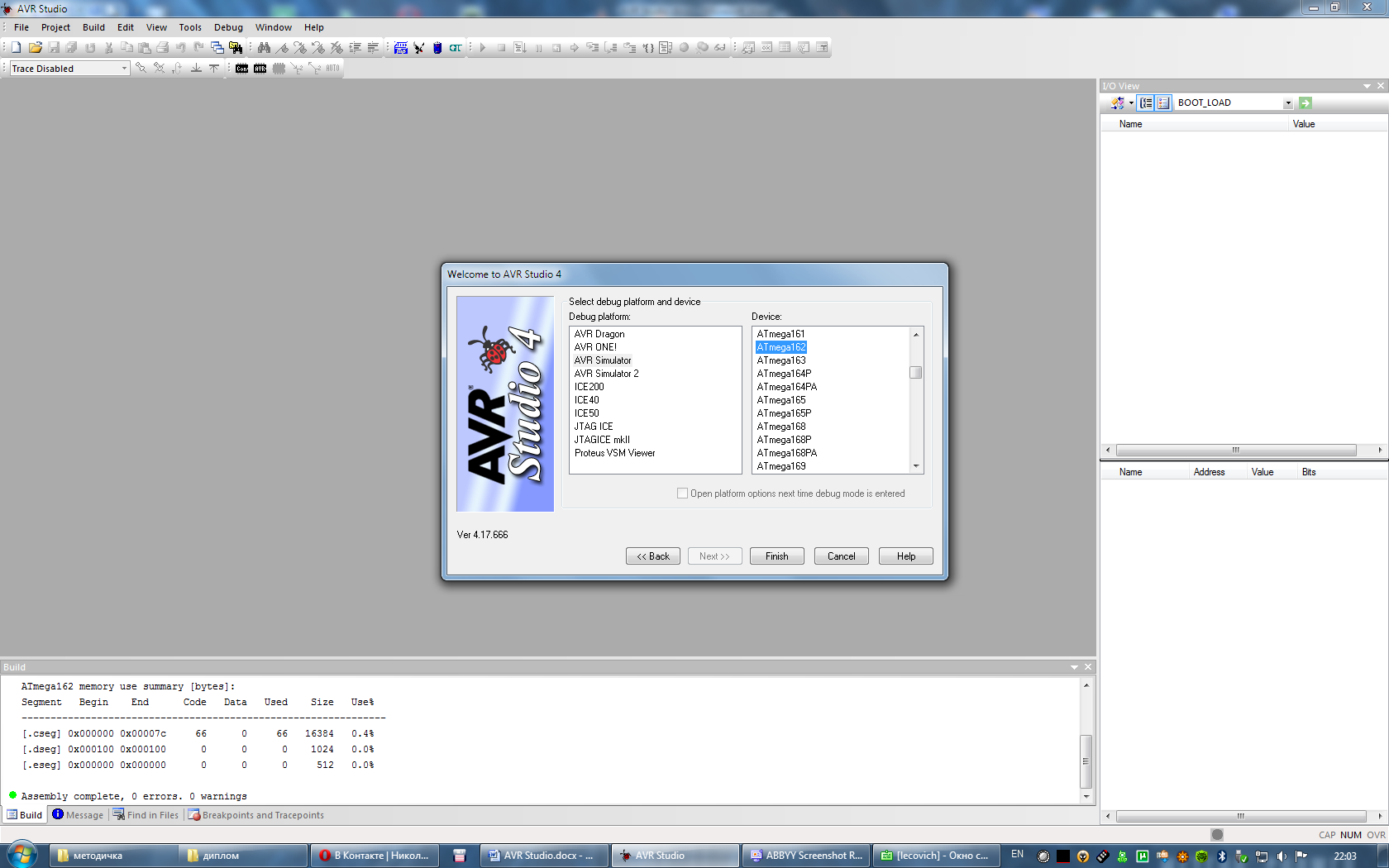Click the Start Debugging play icon
1389x868 pixels.
click(x=483, y=48)
